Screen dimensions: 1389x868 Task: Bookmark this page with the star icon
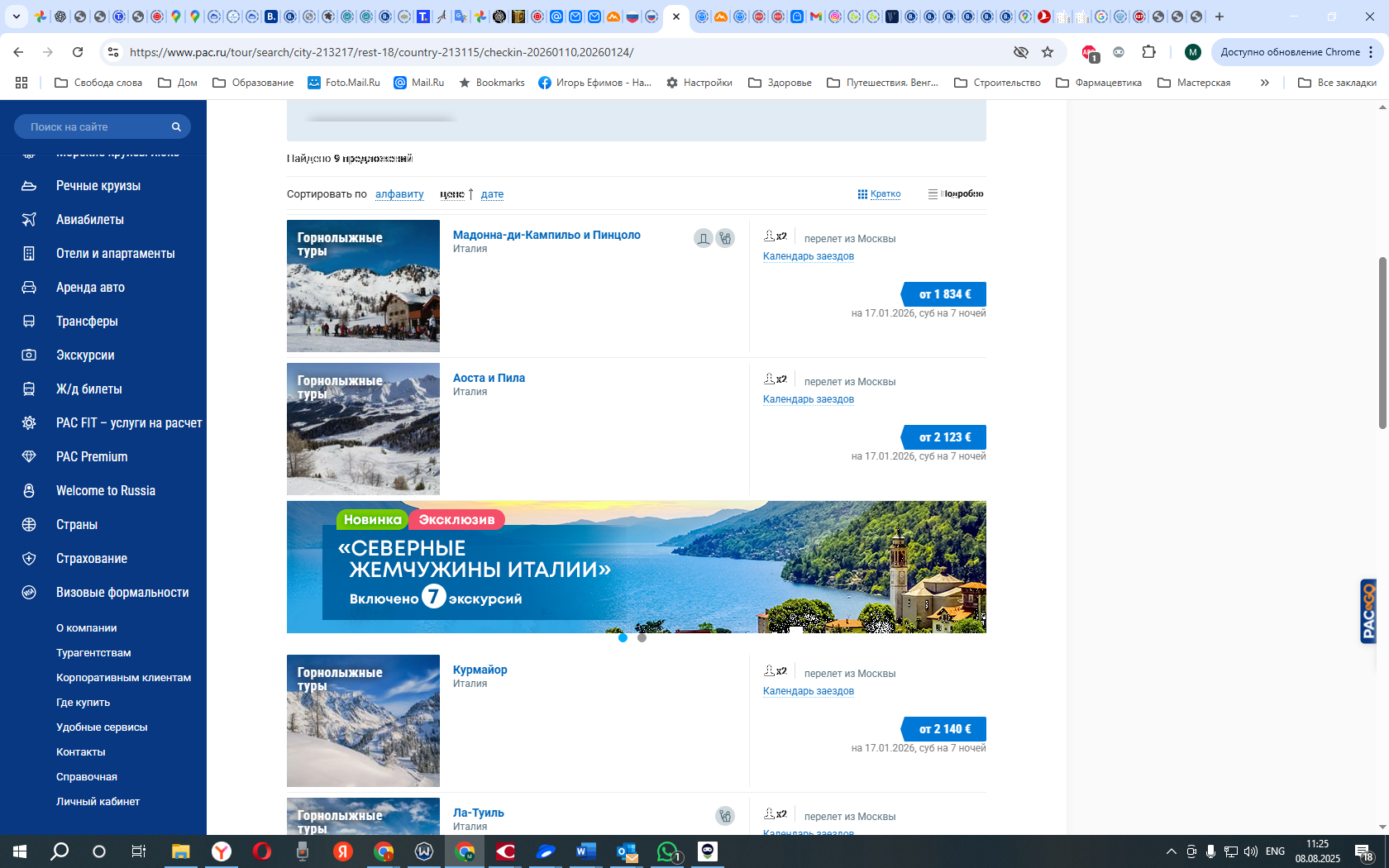[x=1048, y=52]
